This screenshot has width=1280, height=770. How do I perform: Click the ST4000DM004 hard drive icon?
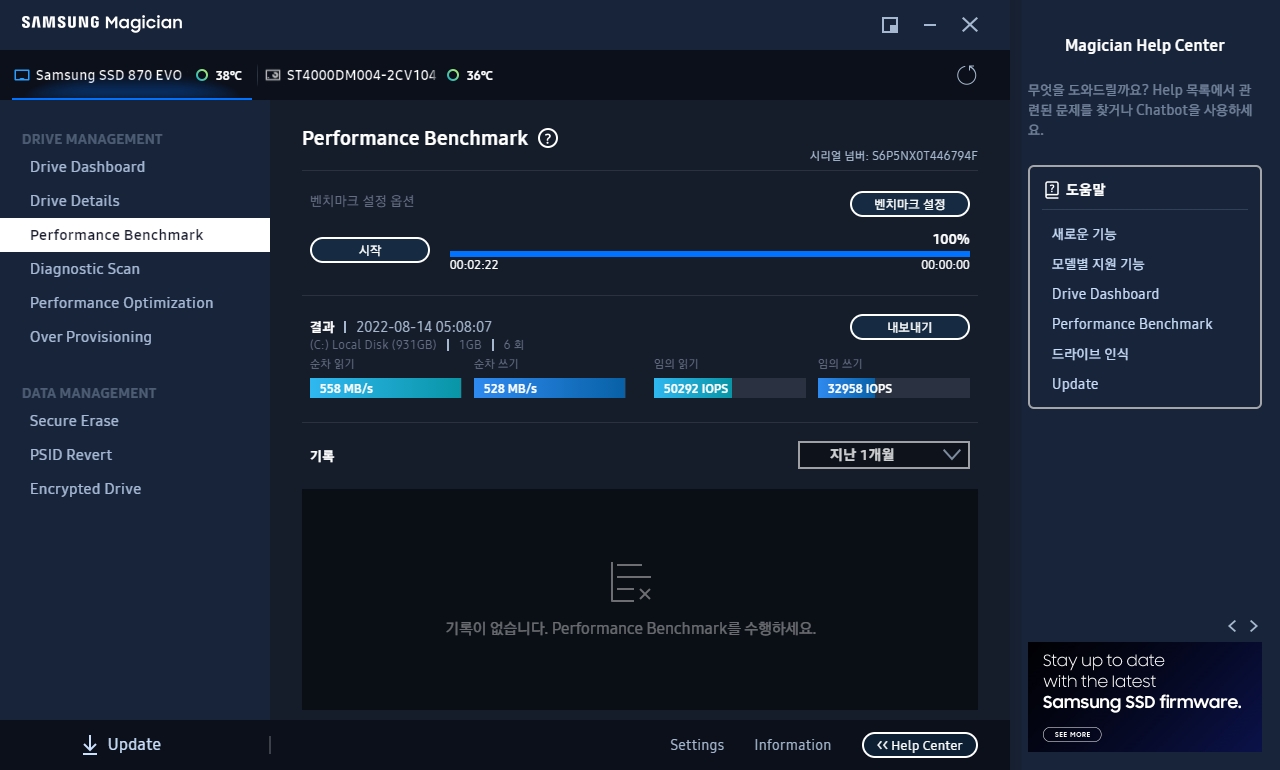click(x=273, y=75)
